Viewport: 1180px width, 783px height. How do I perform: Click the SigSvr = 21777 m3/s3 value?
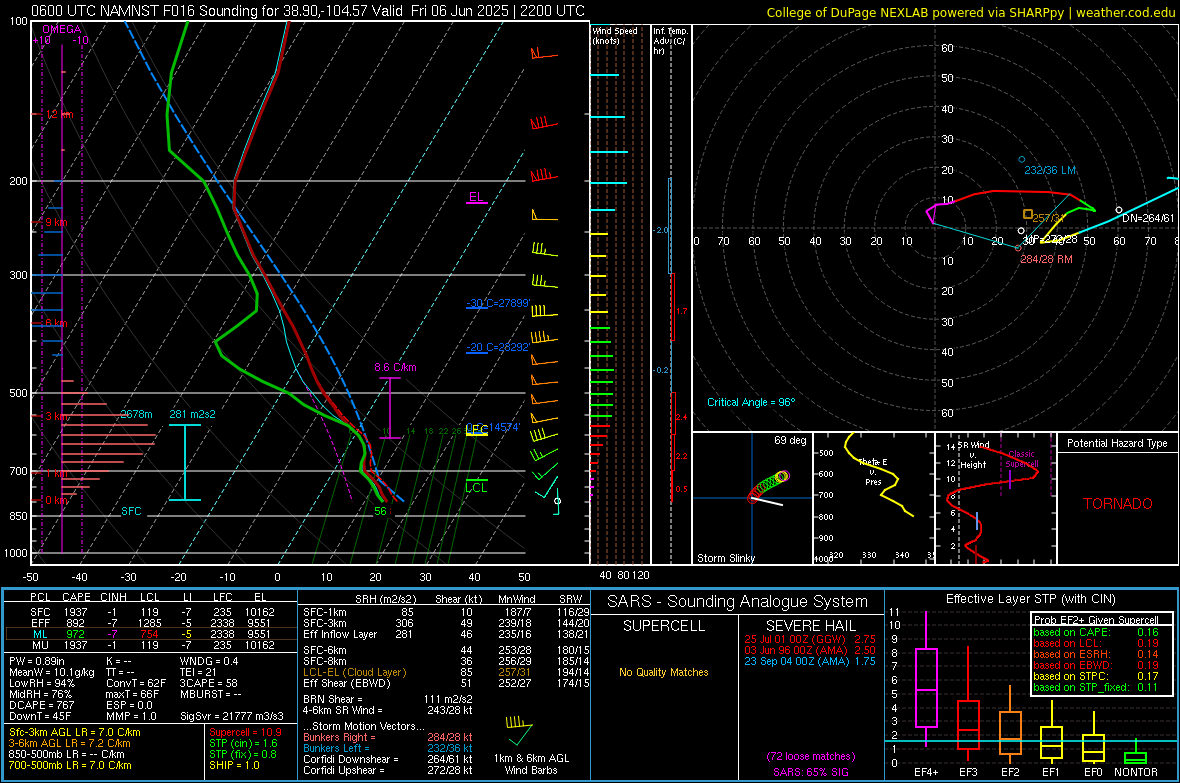pyautogui.click(x=232, y=716)
